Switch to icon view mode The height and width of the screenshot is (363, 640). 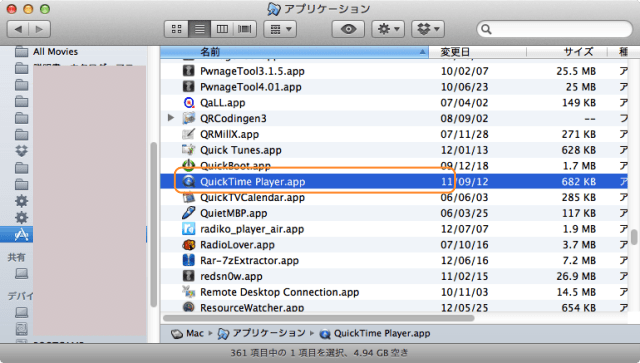click(x=176, y=29)
